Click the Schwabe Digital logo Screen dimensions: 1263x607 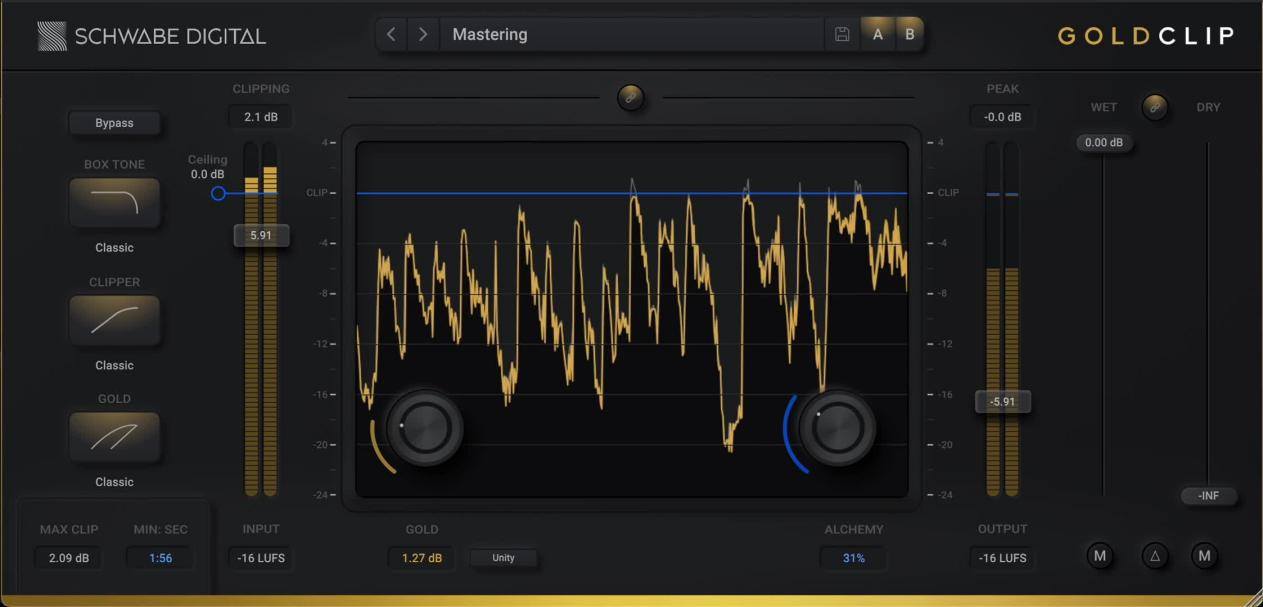coord(152,36)
